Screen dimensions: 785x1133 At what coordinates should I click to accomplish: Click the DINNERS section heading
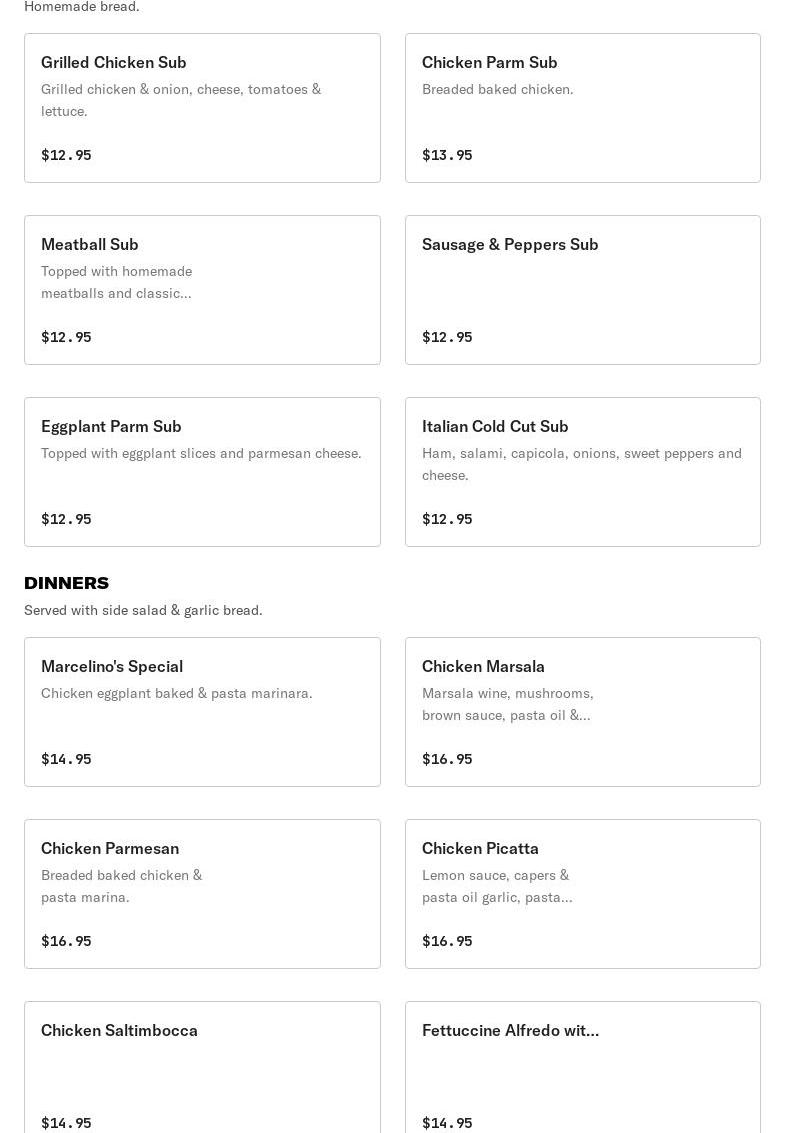(x=66, y=583)
